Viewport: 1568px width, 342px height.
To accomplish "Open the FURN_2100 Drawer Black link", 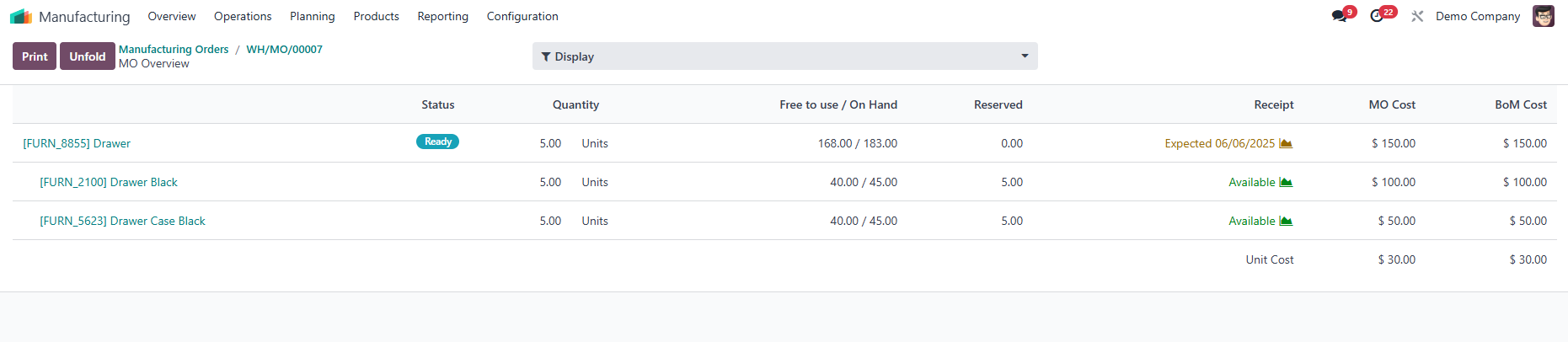I will (x=109, y=182).
